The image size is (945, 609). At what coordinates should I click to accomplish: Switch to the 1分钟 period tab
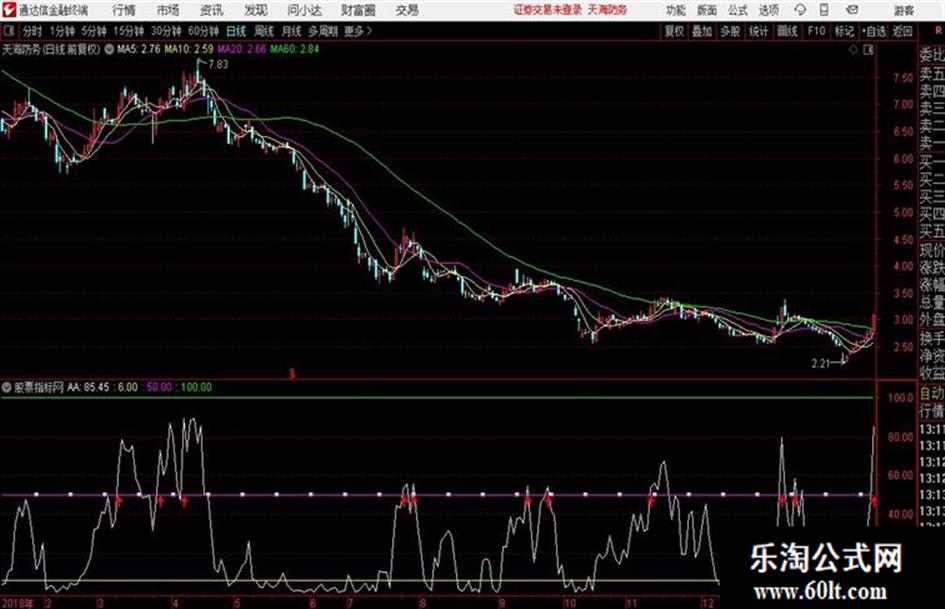tap(63, 31)
